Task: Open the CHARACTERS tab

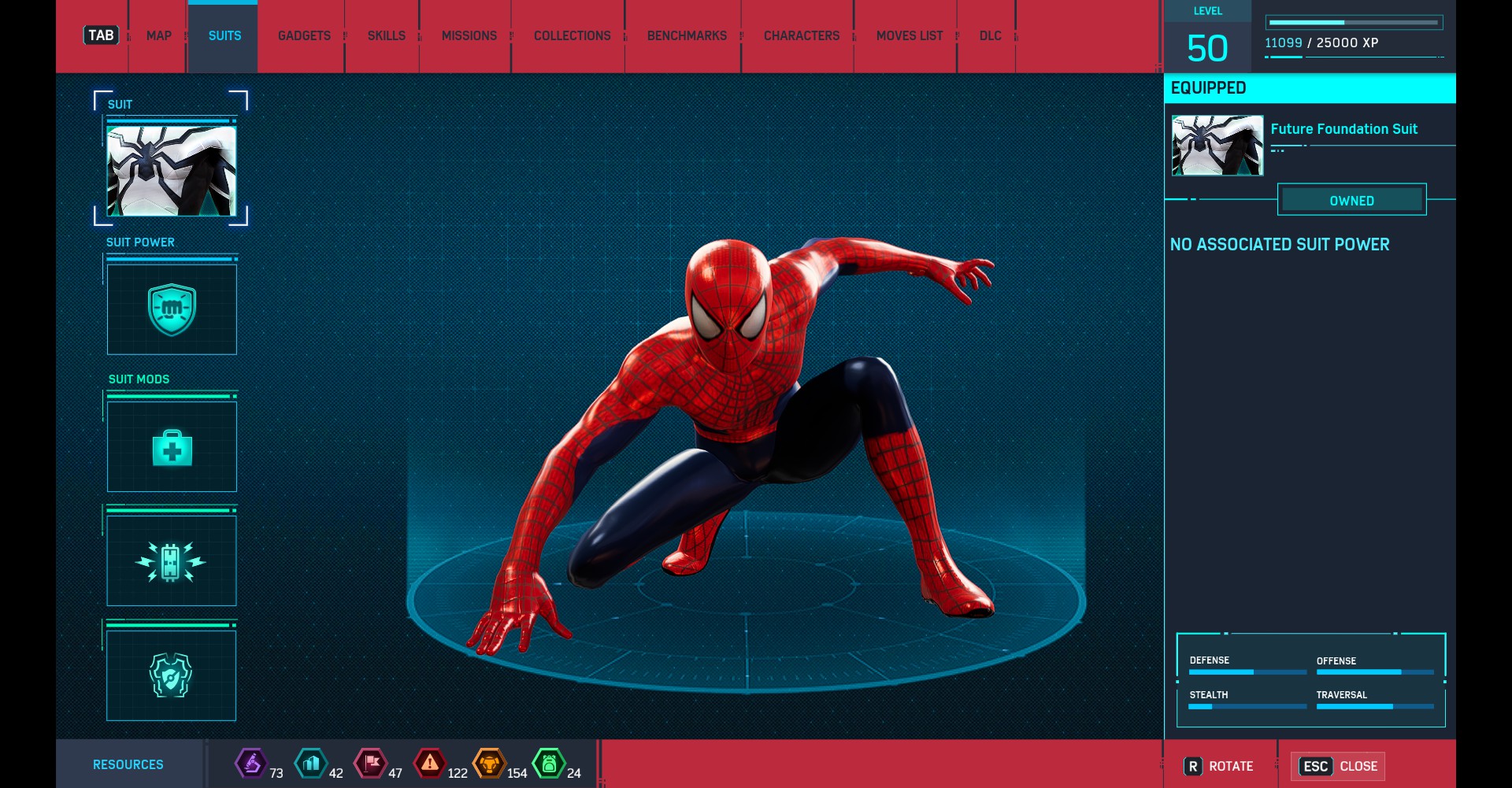Action: coord(801,35)
